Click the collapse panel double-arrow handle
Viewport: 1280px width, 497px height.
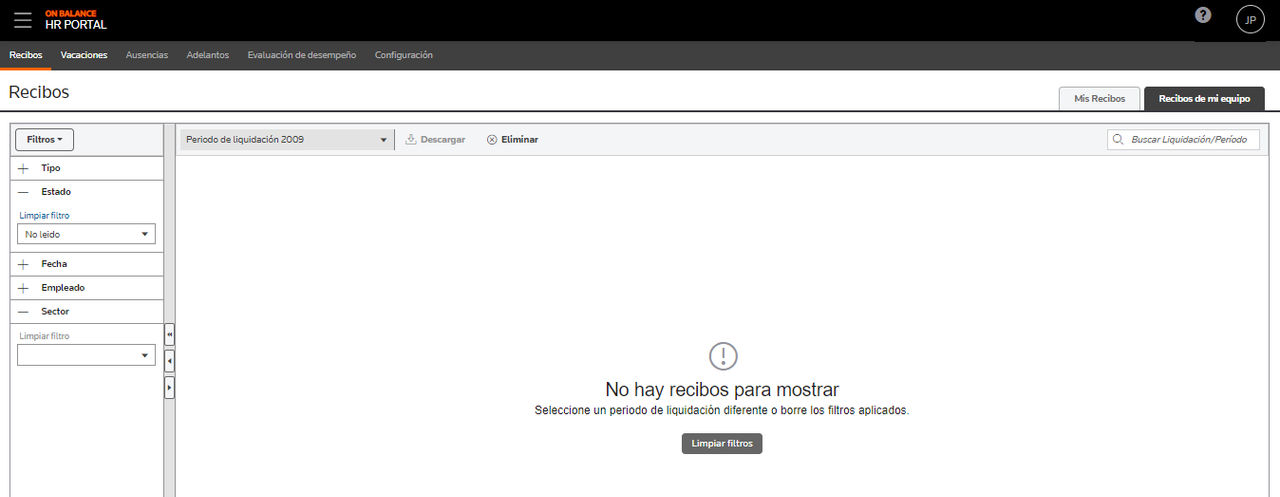pos(169,334)
